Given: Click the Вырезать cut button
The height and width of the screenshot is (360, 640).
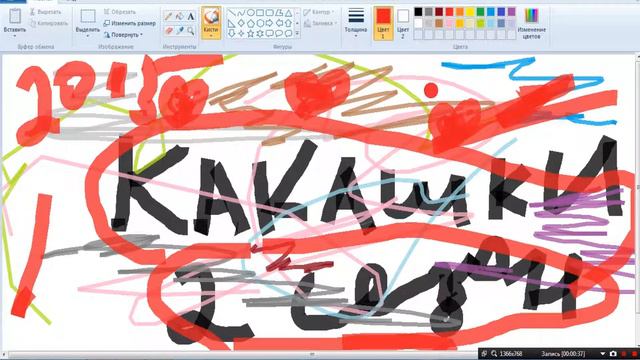Looking at the screenshot, I should [x=46, y=12].
